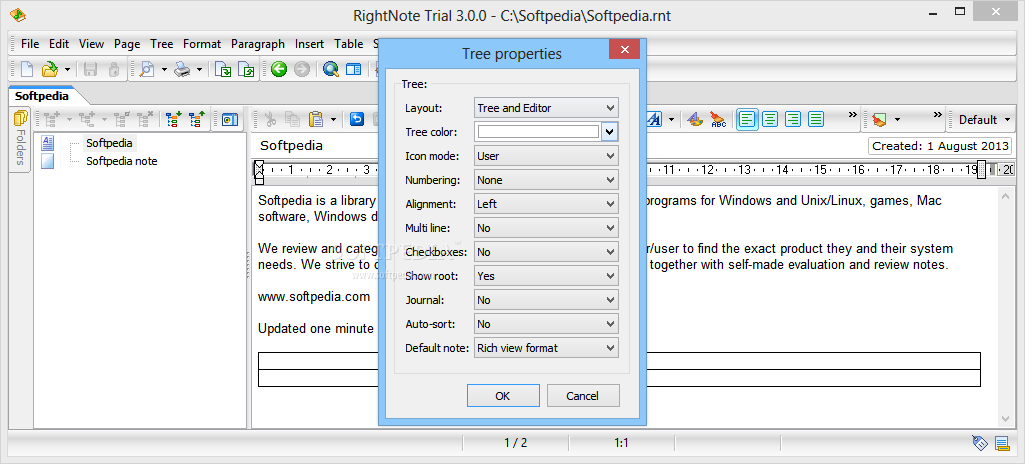1025x464 pixels.
Task: Print using the printer icon
Action: pyautogui.click(x=182, y=69)
